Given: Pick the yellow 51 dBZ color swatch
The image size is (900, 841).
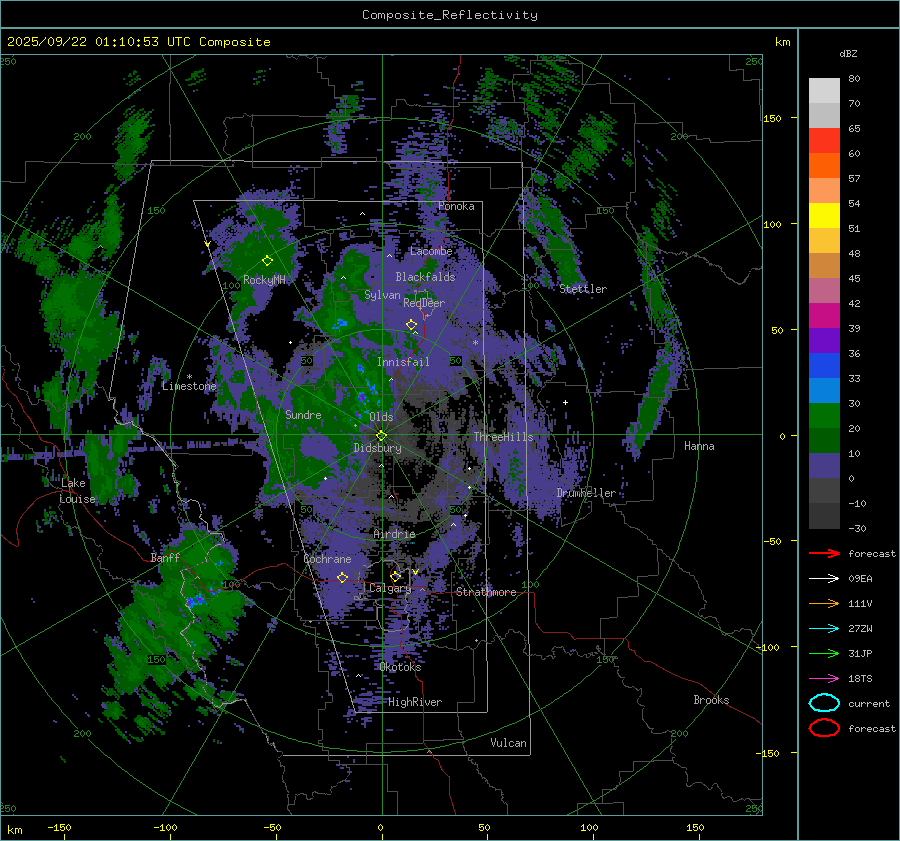Looking at the screenshot, I should [x=824, y=215].
